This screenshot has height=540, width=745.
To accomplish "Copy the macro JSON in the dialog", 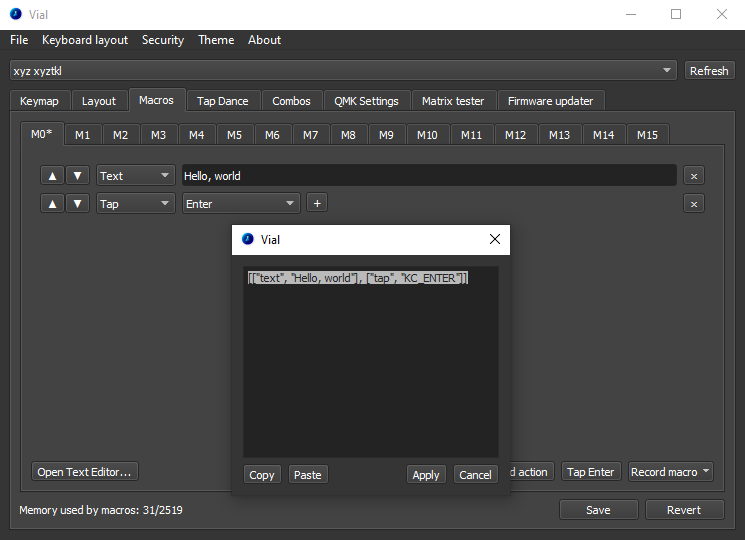I will coord(262,474).
